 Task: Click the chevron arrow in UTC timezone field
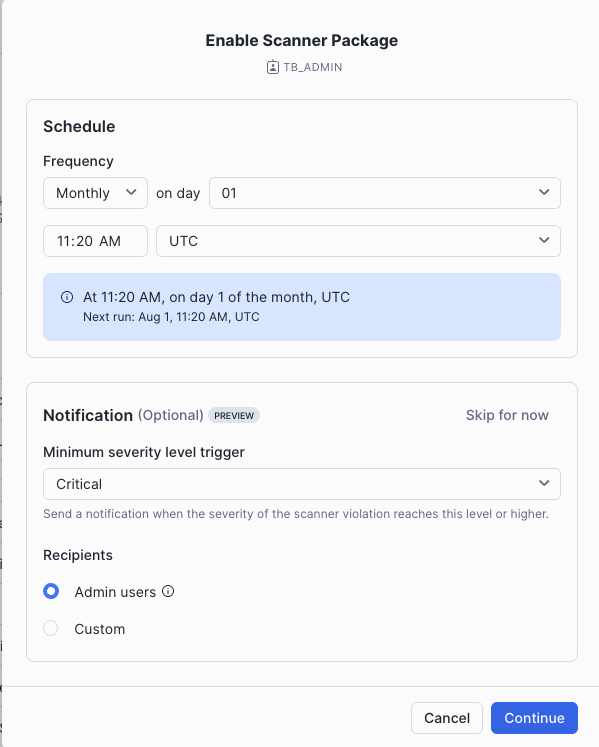(544, 240)
